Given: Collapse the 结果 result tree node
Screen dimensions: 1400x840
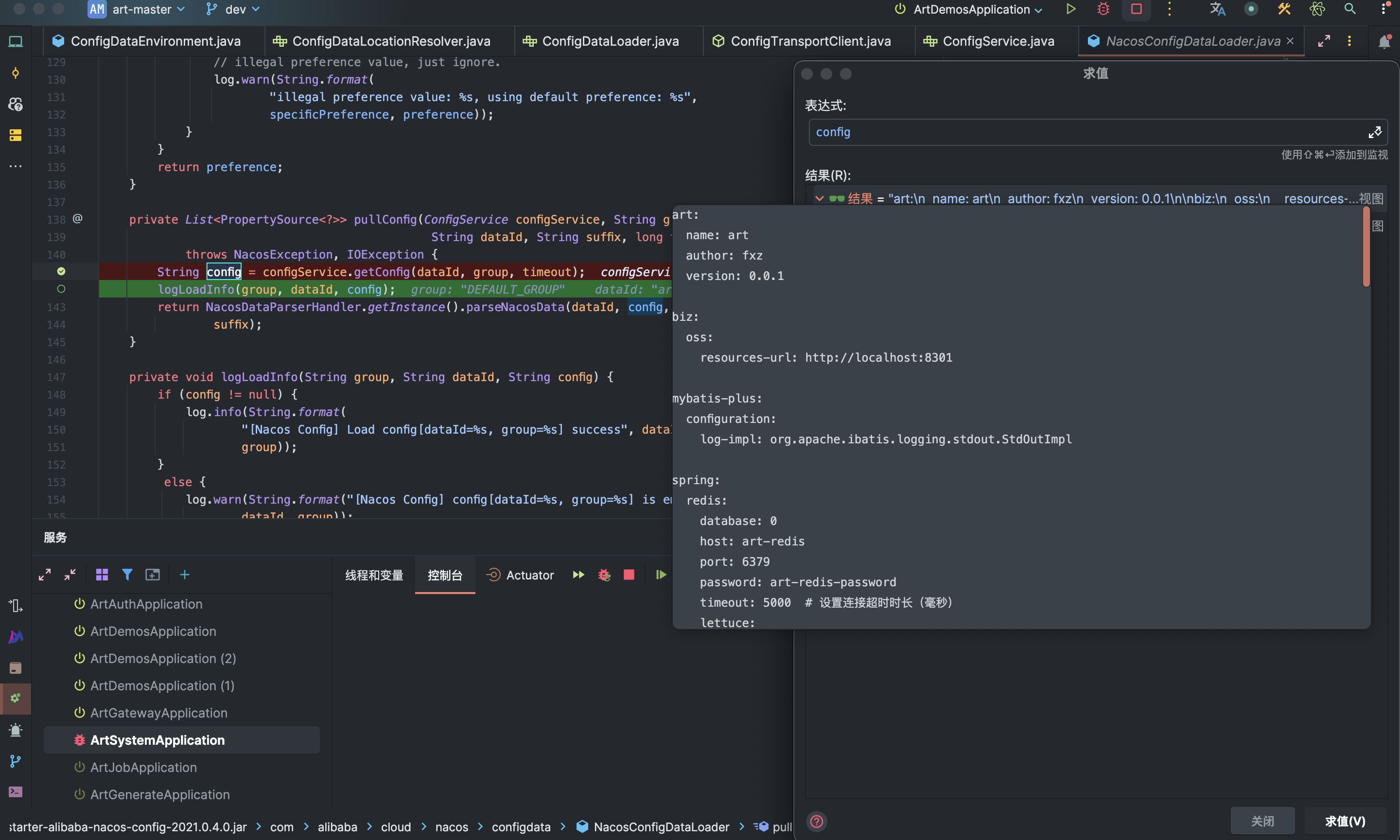Looking at the screenshot, I should tap(819, 199).
